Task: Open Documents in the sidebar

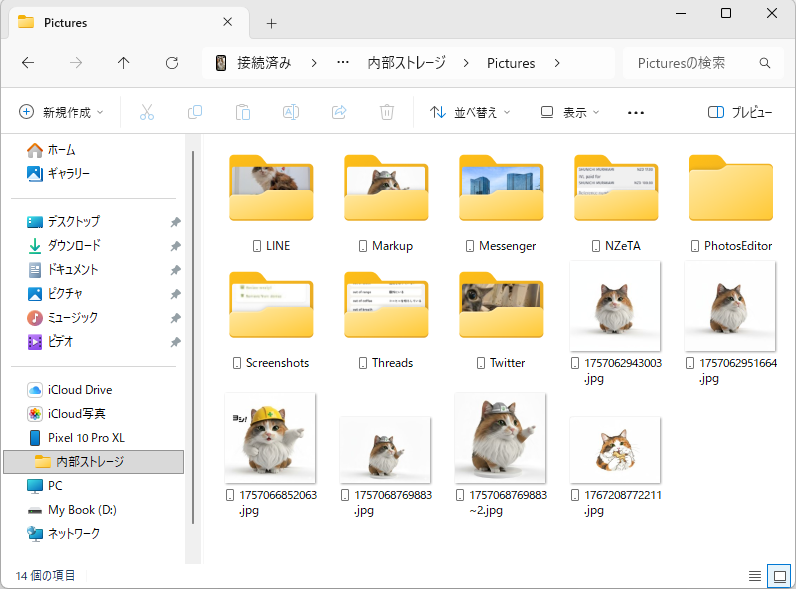Action: tap(62, 270)
